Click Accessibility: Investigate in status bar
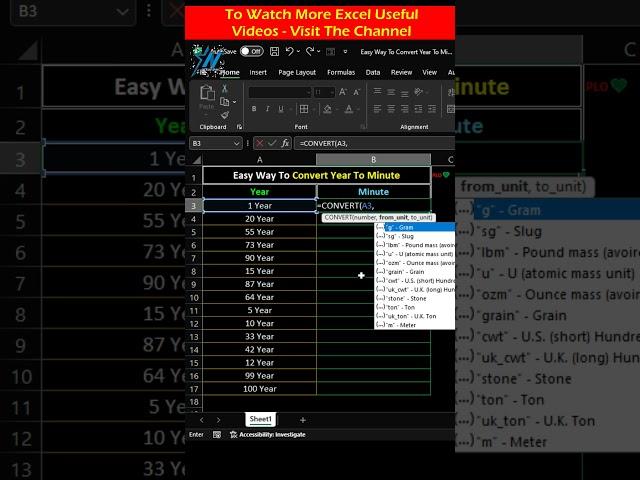 (268, 435)
